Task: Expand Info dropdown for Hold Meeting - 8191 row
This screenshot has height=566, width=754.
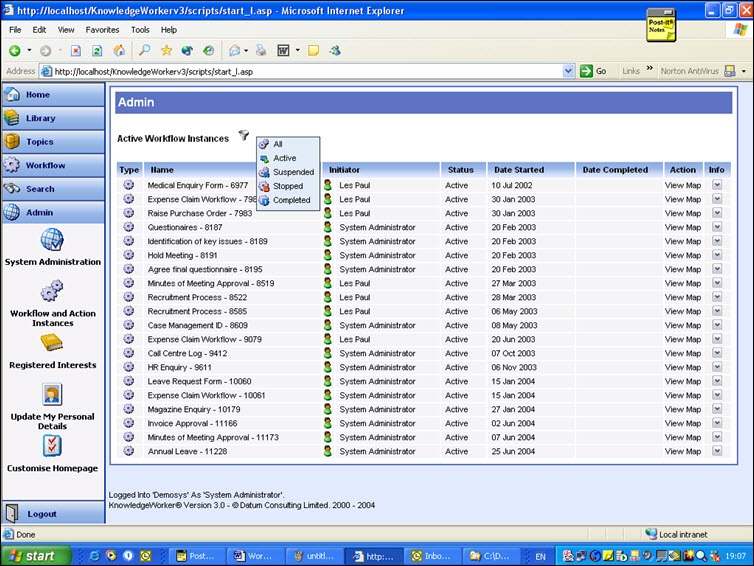Action: [x=717, y=255]
